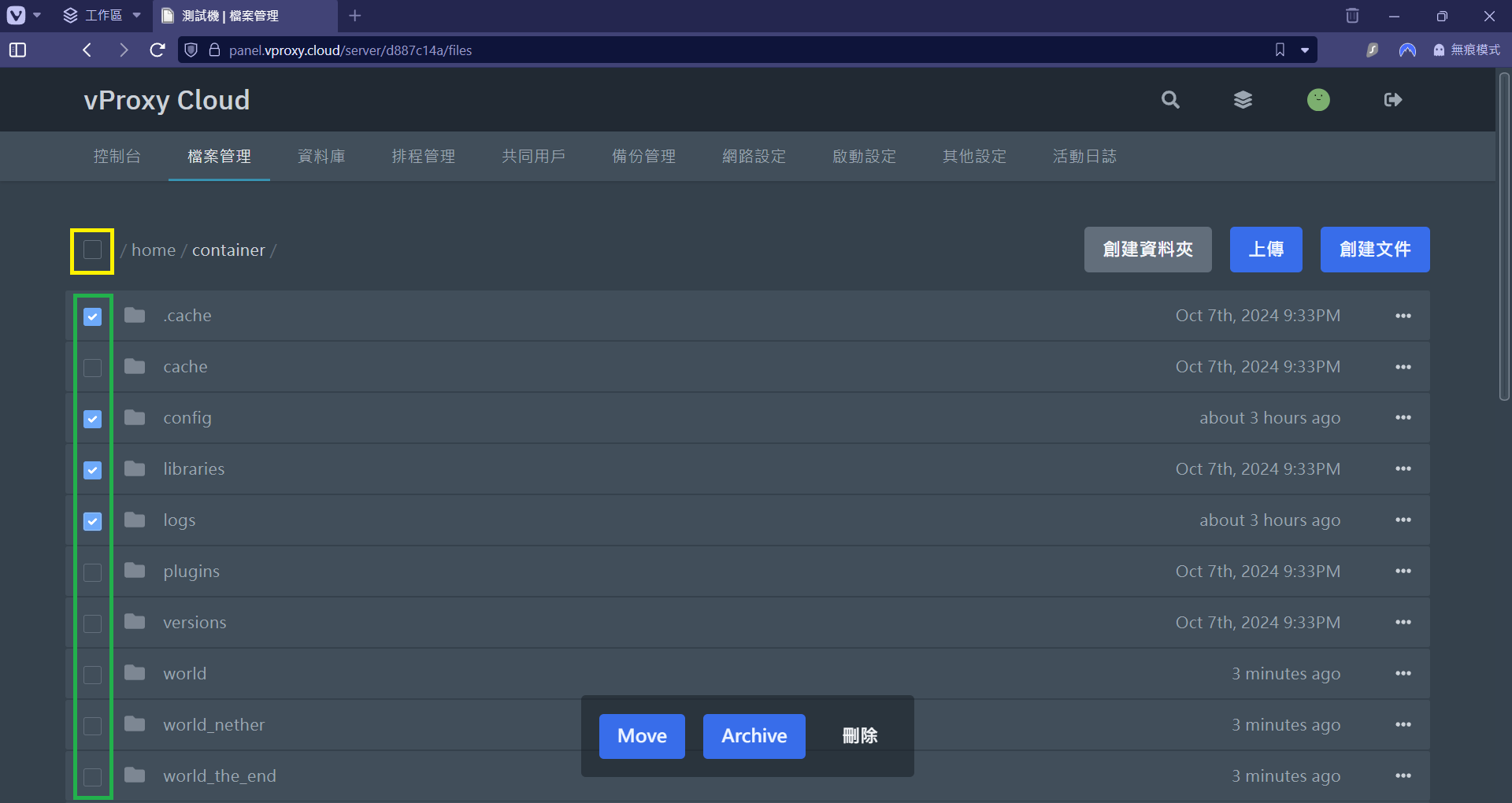1512x803 pixels.
Task: Expand the bookmark dropdown arrow in address bar
Action: pyautogui.click(x=1305, y=50)
